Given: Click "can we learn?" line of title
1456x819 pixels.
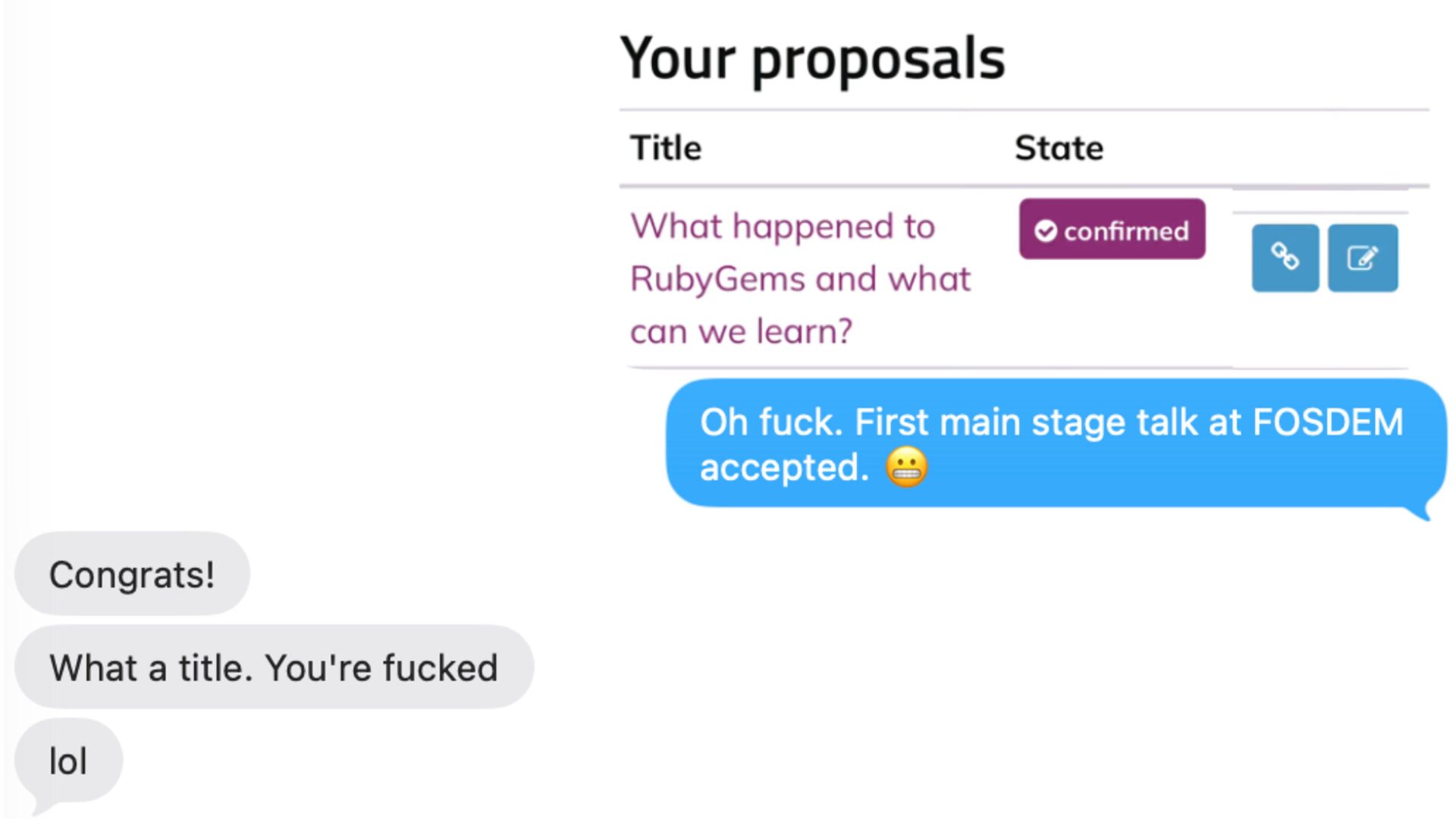Looking at the screenshot, I should point(741,331).
